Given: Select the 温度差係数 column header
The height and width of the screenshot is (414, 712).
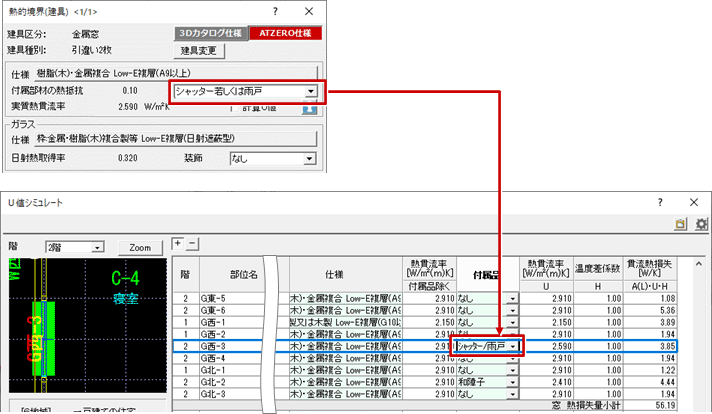Looking at the screenshot, I should click(598, 269).
